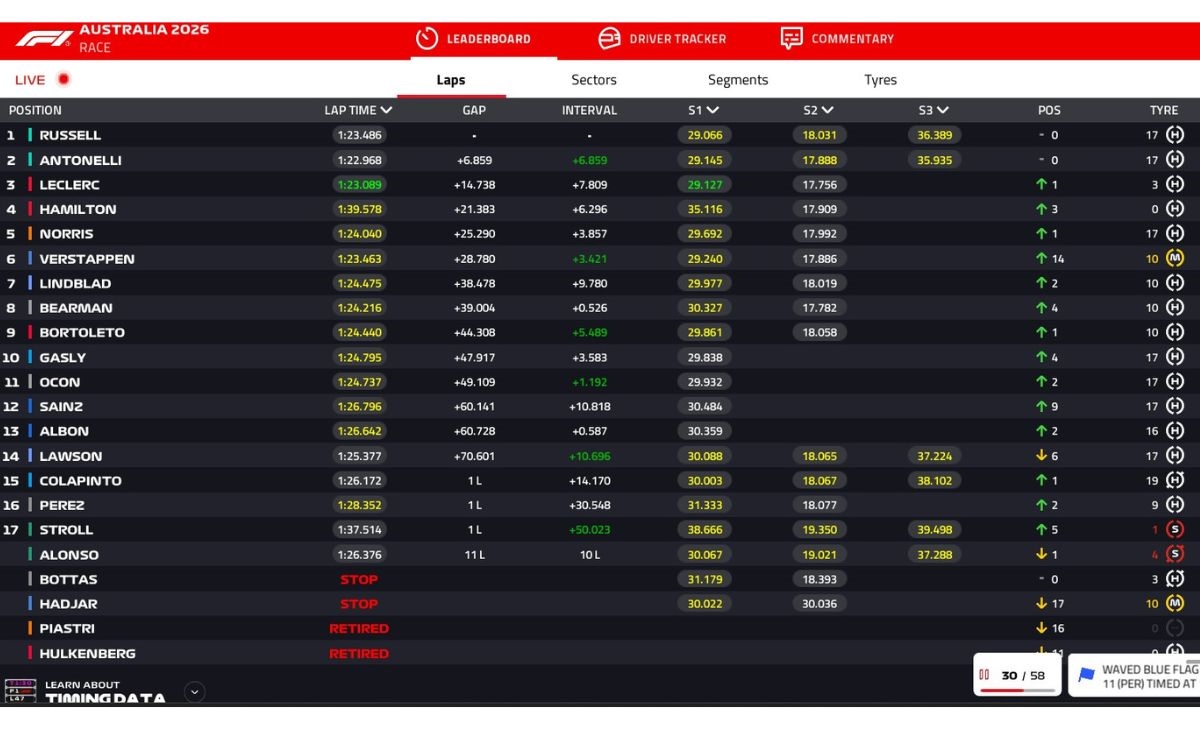Screen dimensions: 1200x729
Task: Switch to the Sectors tab
Action: pyautogui.click(x=594, y=80)
